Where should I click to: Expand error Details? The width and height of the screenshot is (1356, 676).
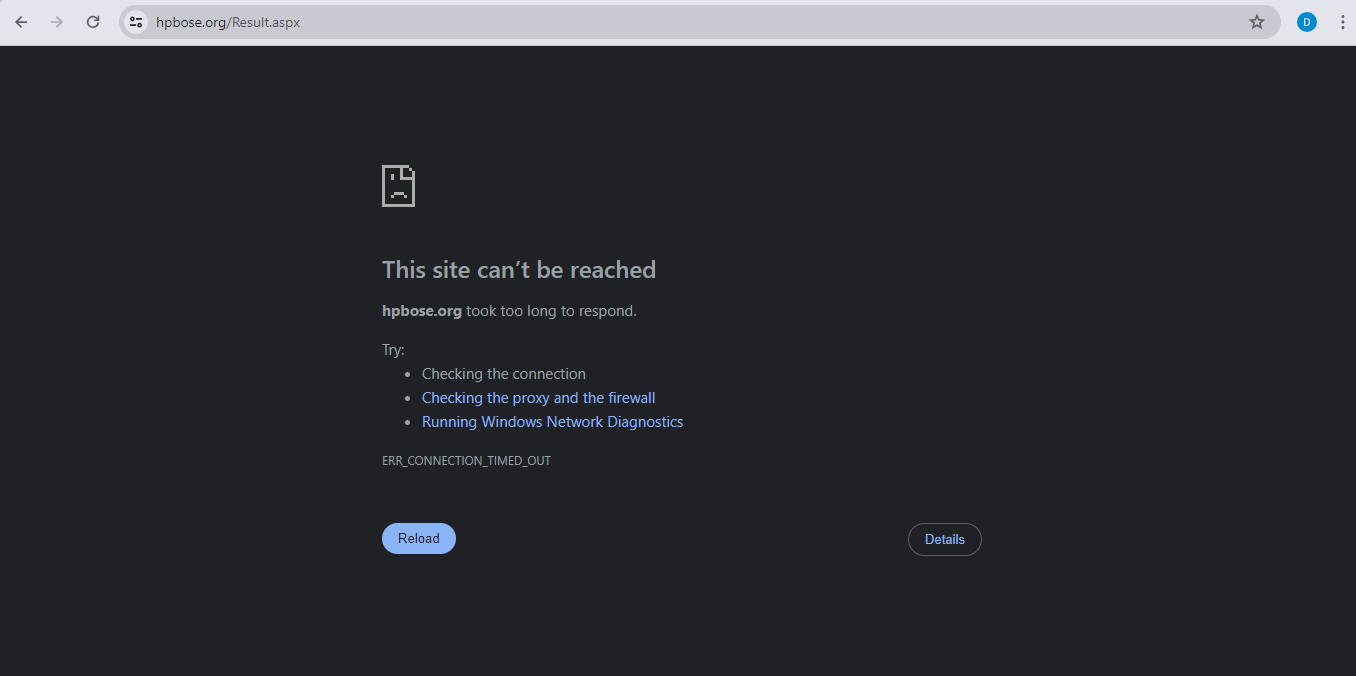coord(944,539)
